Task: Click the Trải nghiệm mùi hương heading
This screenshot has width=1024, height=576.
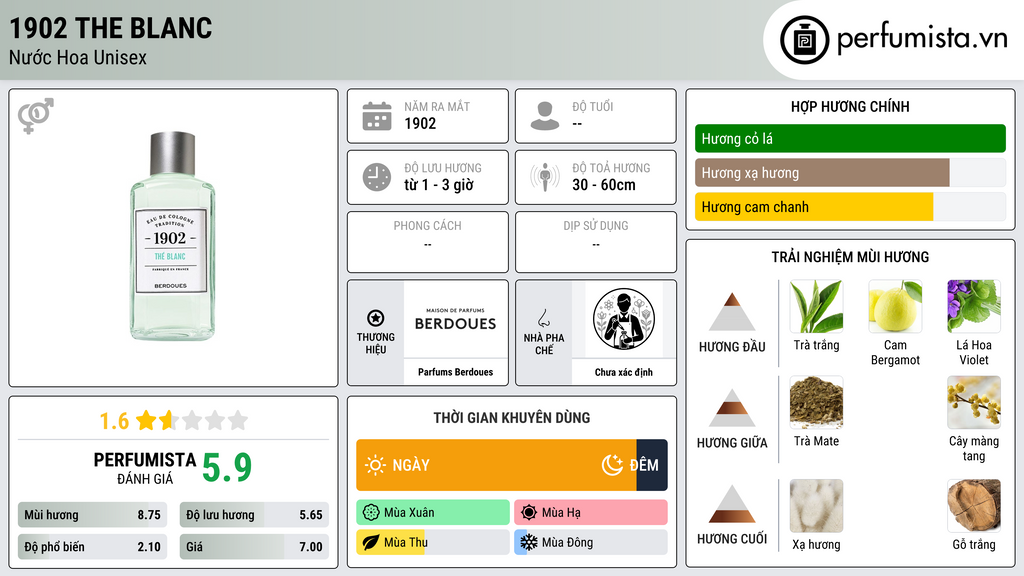Action: point(850,257)
